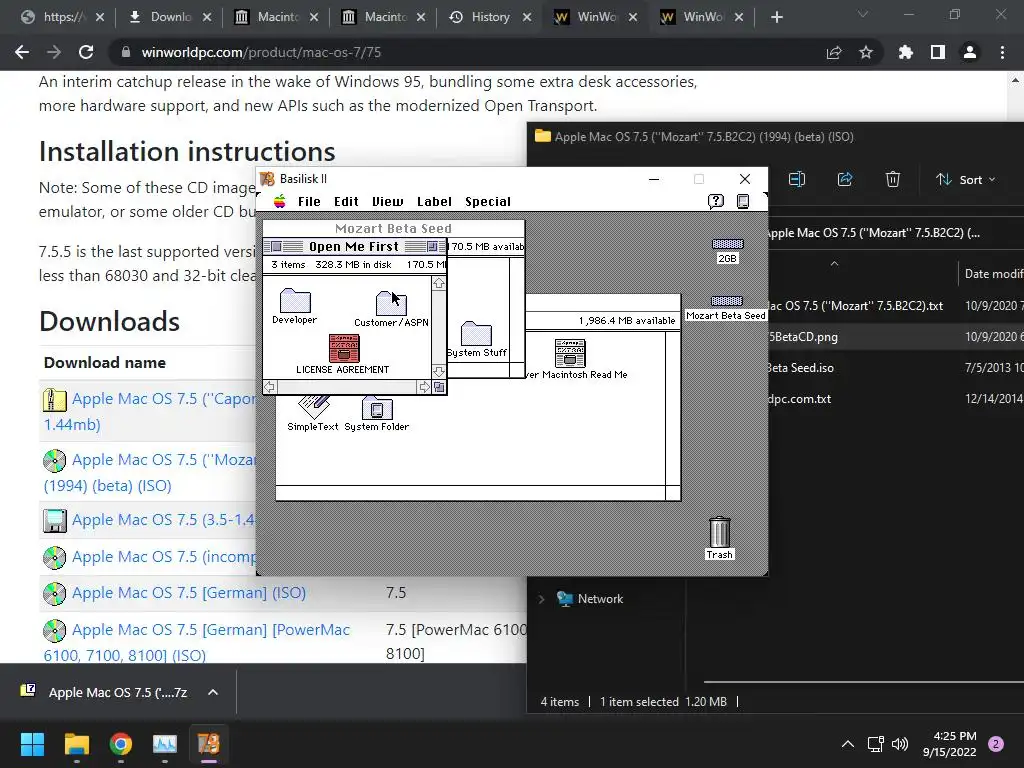Reload the WinWorld page
The height and width of the screenshot is (768, 1024).
[86, 52]
